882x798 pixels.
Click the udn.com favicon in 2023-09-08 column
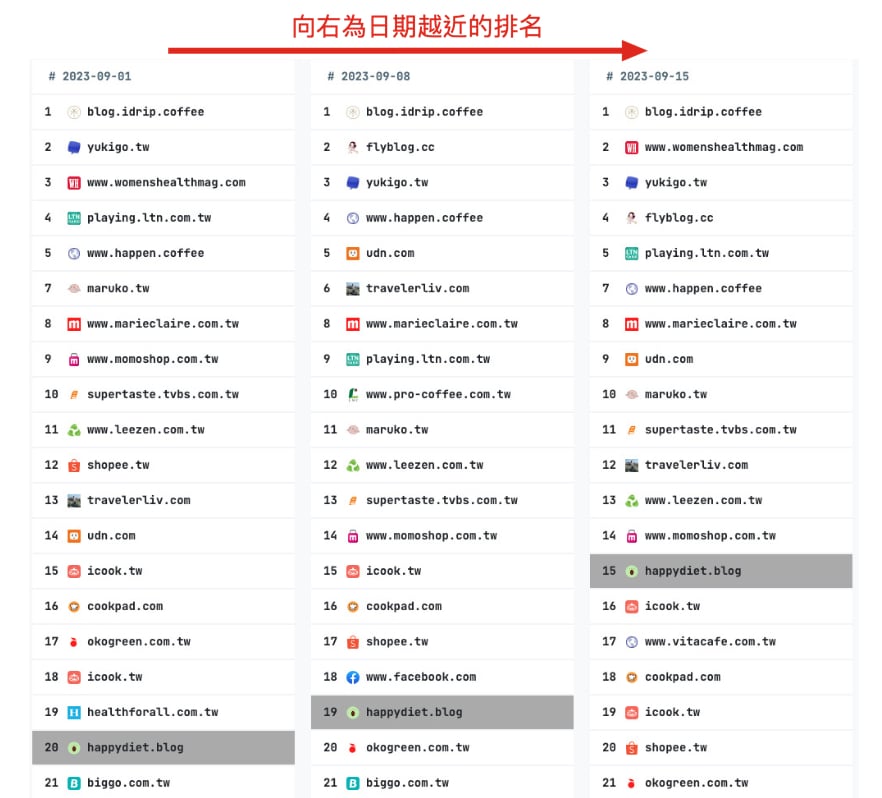[x=353, y=254]
